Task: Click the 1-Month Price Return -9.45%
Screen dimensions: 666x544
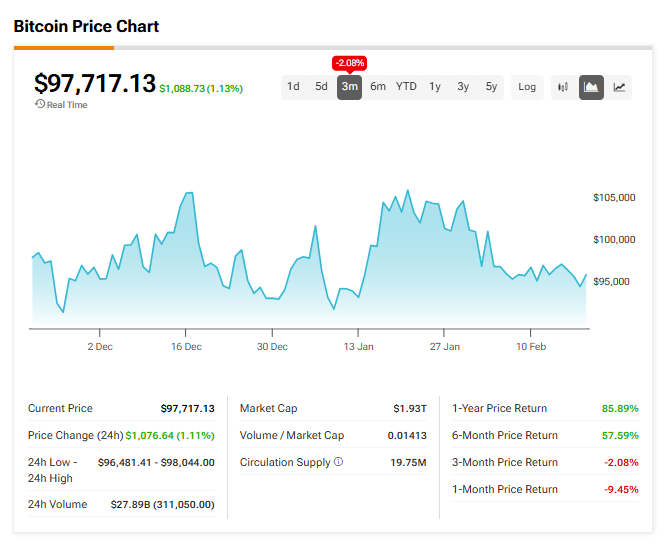Action: [621, 490]
